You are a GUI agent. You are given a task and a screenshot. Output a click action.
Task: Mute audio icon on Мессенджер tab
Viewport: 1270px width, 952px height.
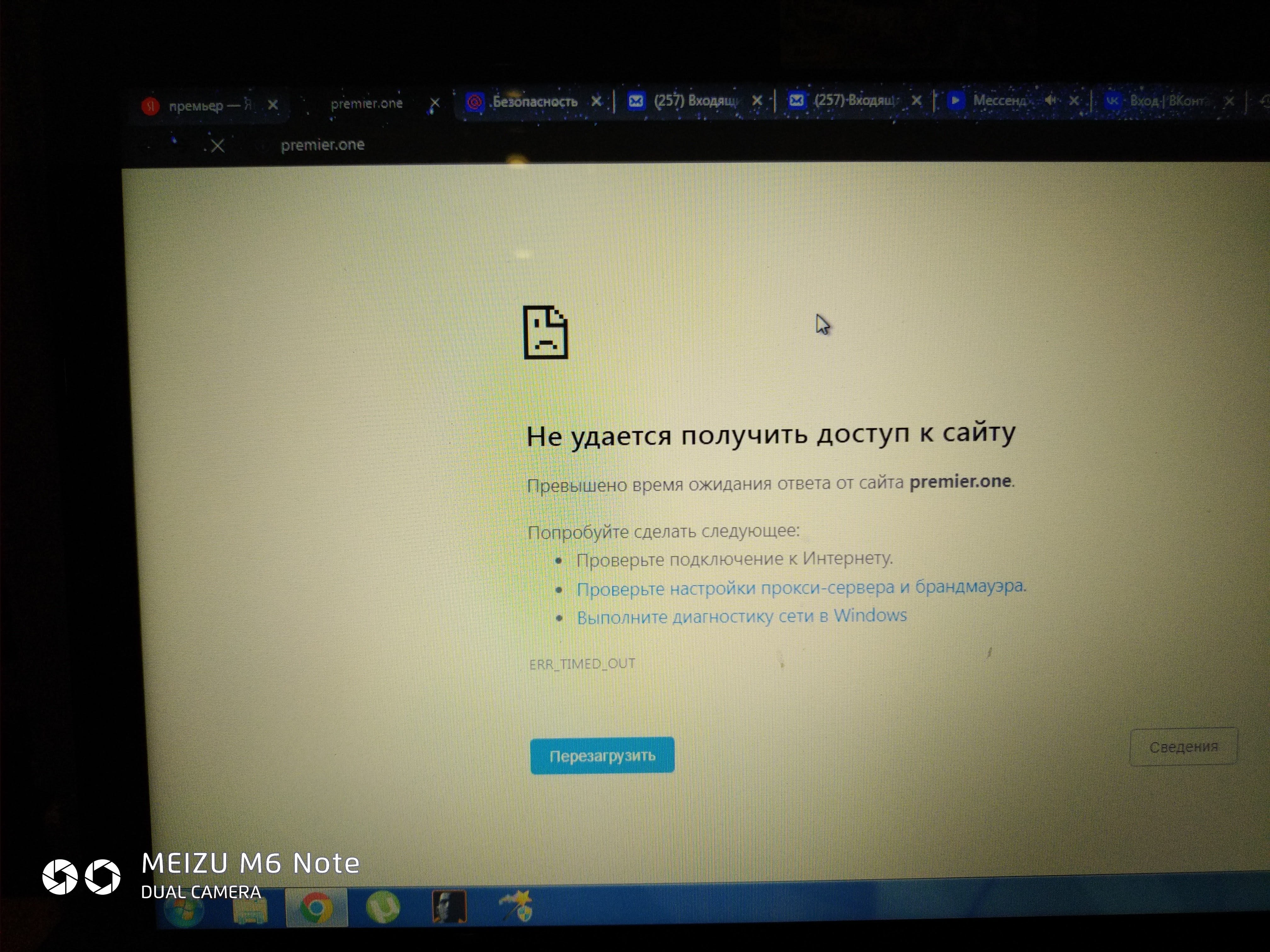(1050, 100)
